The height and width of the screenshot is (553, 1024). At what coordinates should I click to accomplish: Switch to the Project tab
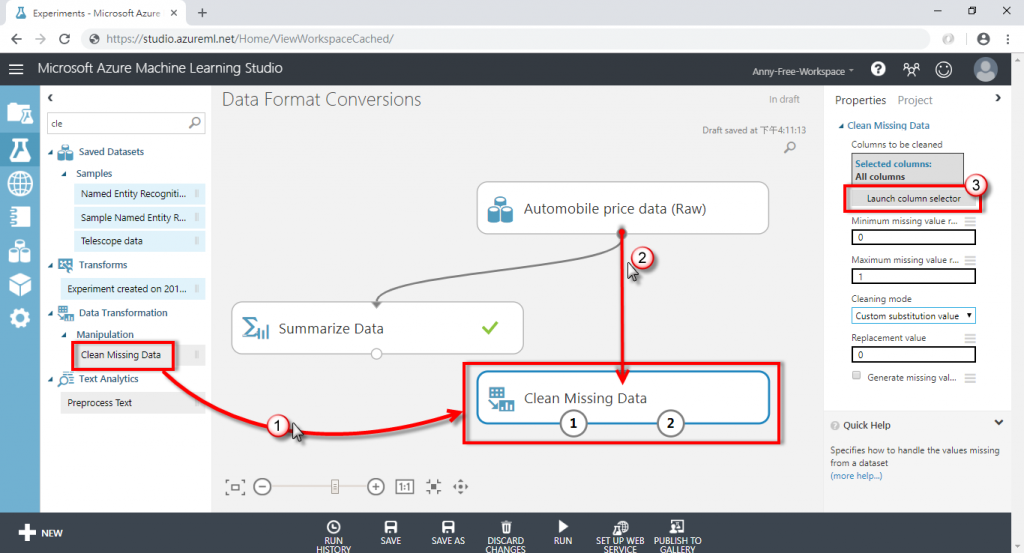click(x=914, y=100)
